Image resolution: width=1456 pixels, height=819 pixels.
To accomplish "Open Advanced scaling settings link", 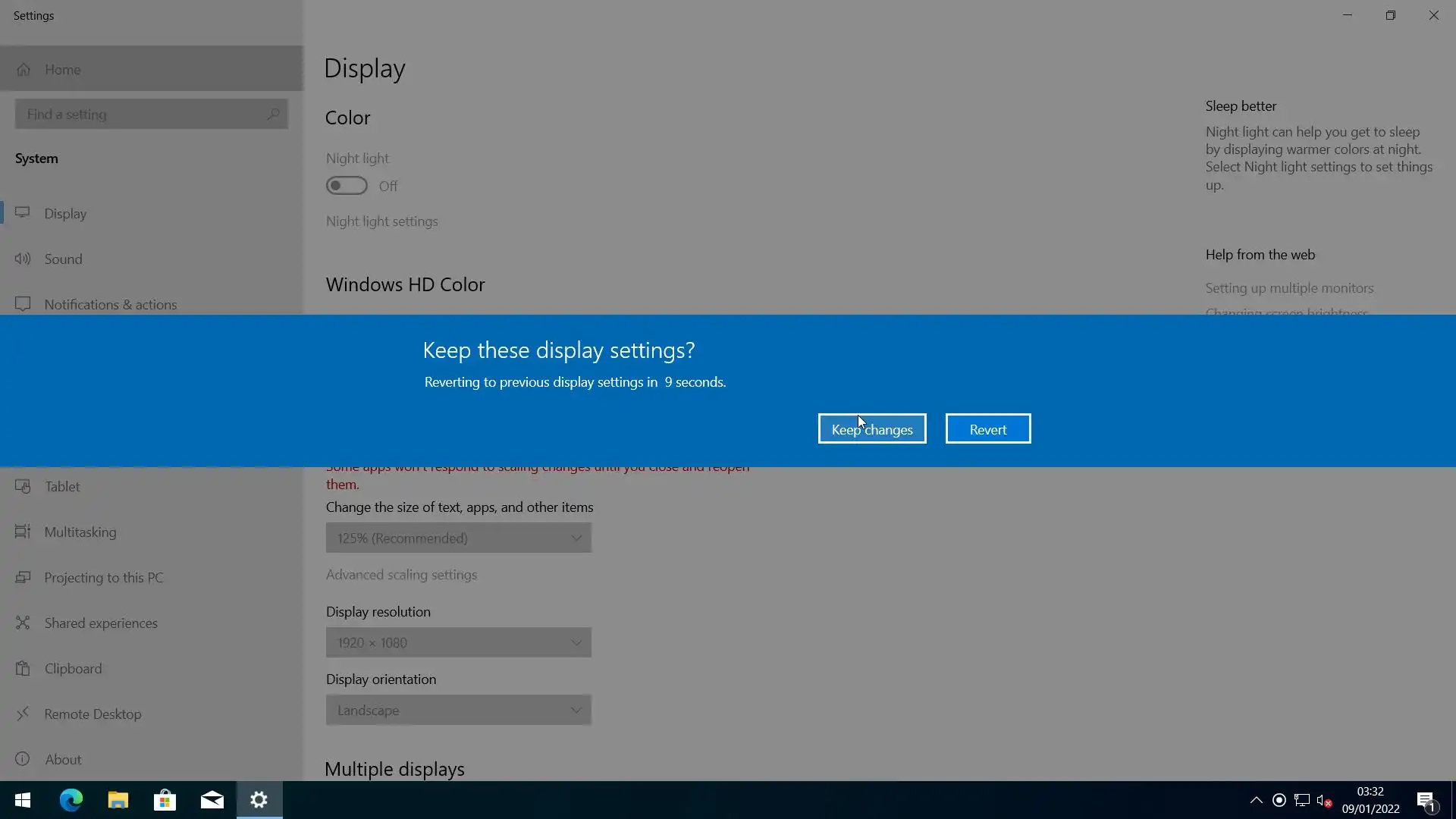I will [x=401, y=574].
